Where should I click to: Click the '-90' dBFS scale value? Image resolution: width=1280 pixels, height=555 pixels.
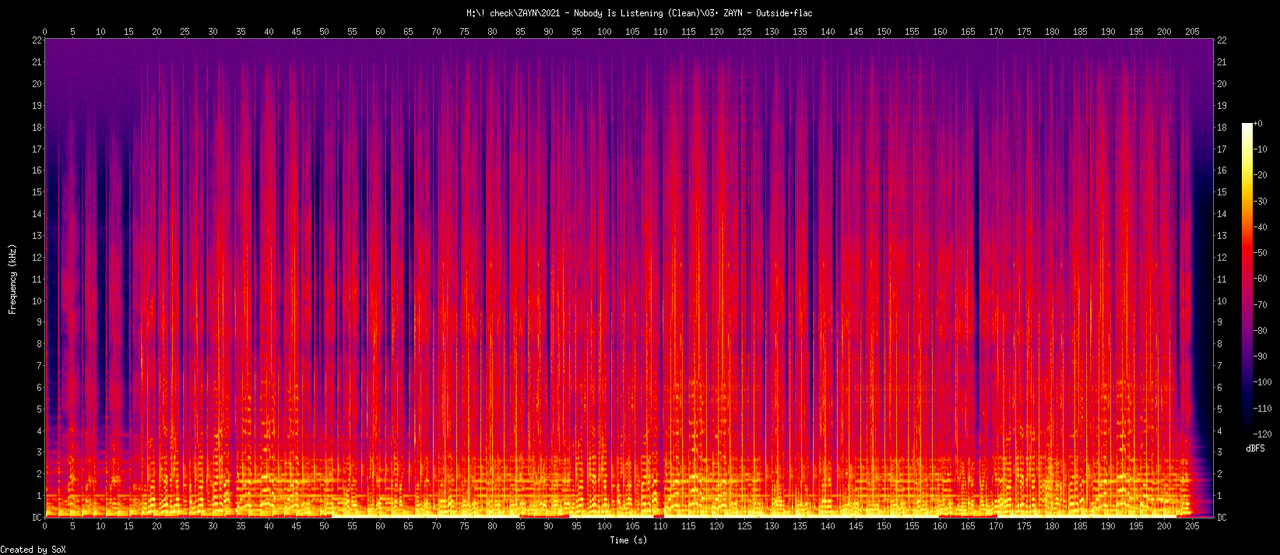pyautogui.click(x=1263, y=357)
